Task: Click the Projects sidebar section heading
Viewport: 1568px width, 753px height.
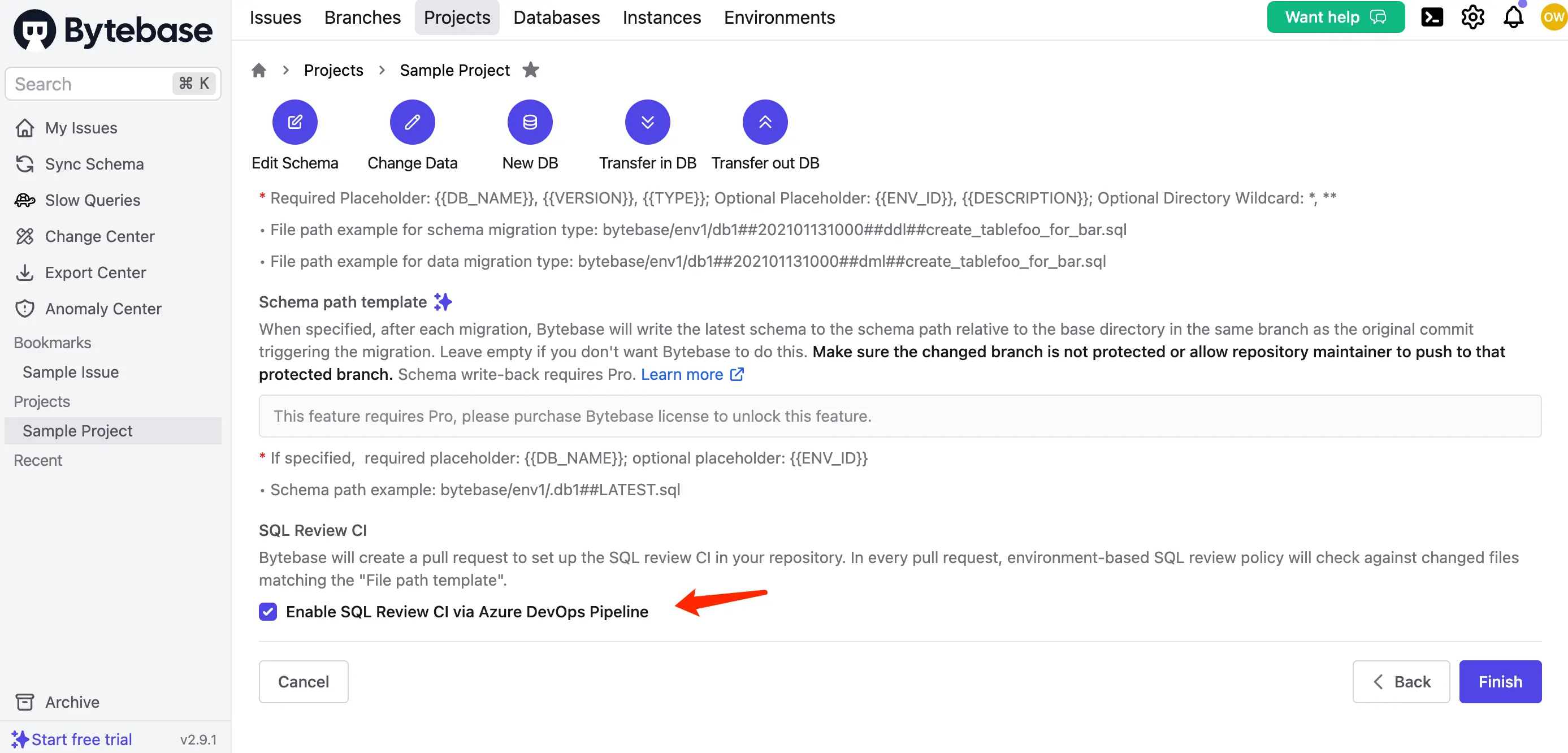Action: (42, 401)
